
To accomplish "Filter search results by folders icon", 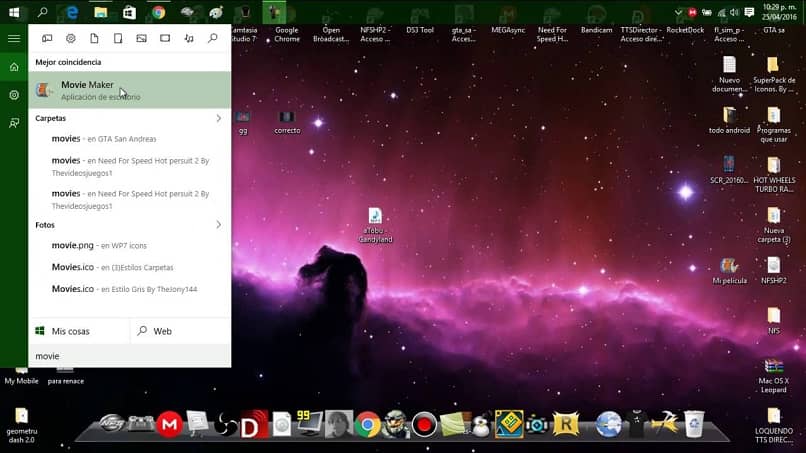I will pyautogui.click(x=118, y=39).
